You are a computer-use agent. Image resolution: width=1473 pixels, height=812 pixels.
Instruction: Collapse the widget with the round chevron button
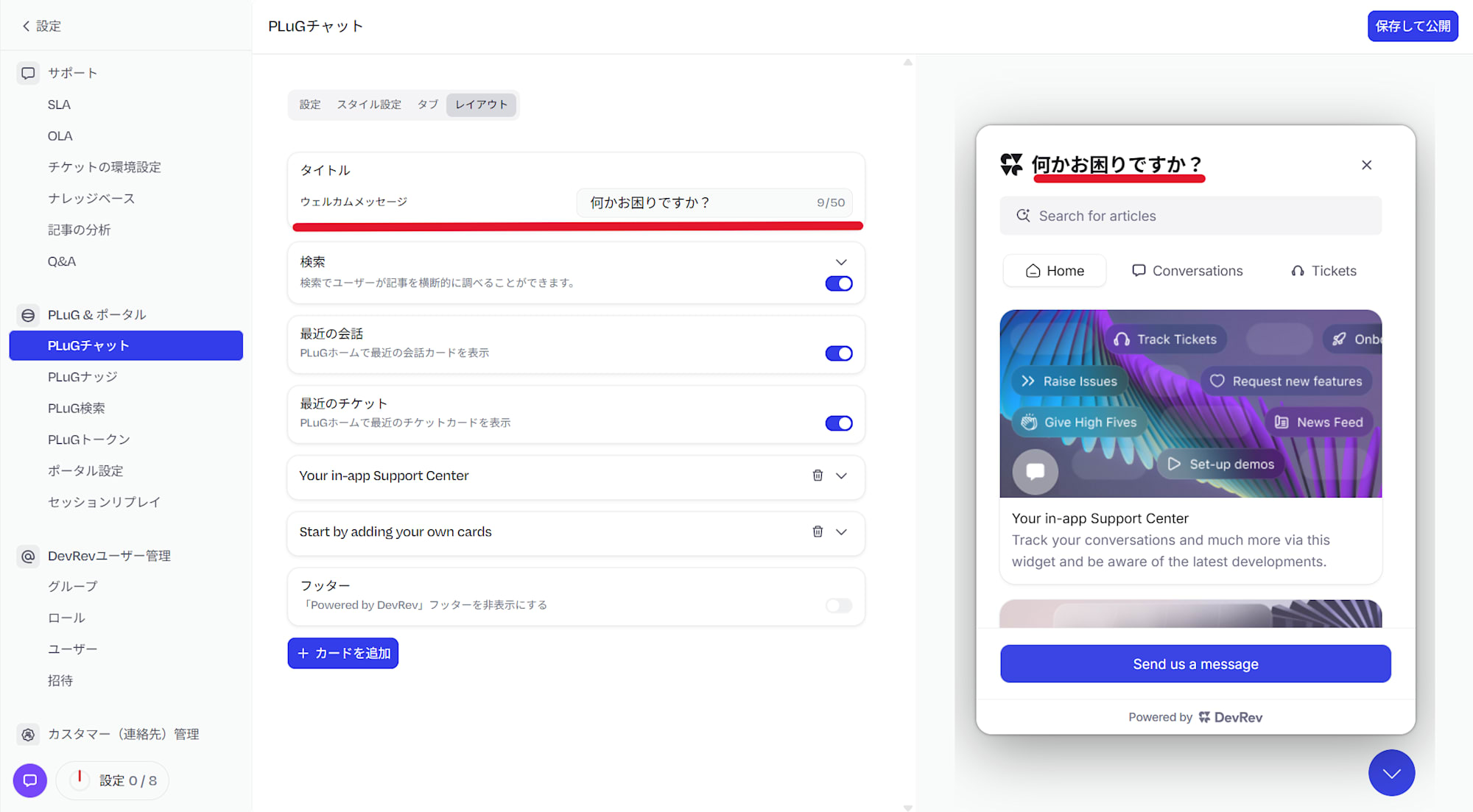click(1391, 773)
